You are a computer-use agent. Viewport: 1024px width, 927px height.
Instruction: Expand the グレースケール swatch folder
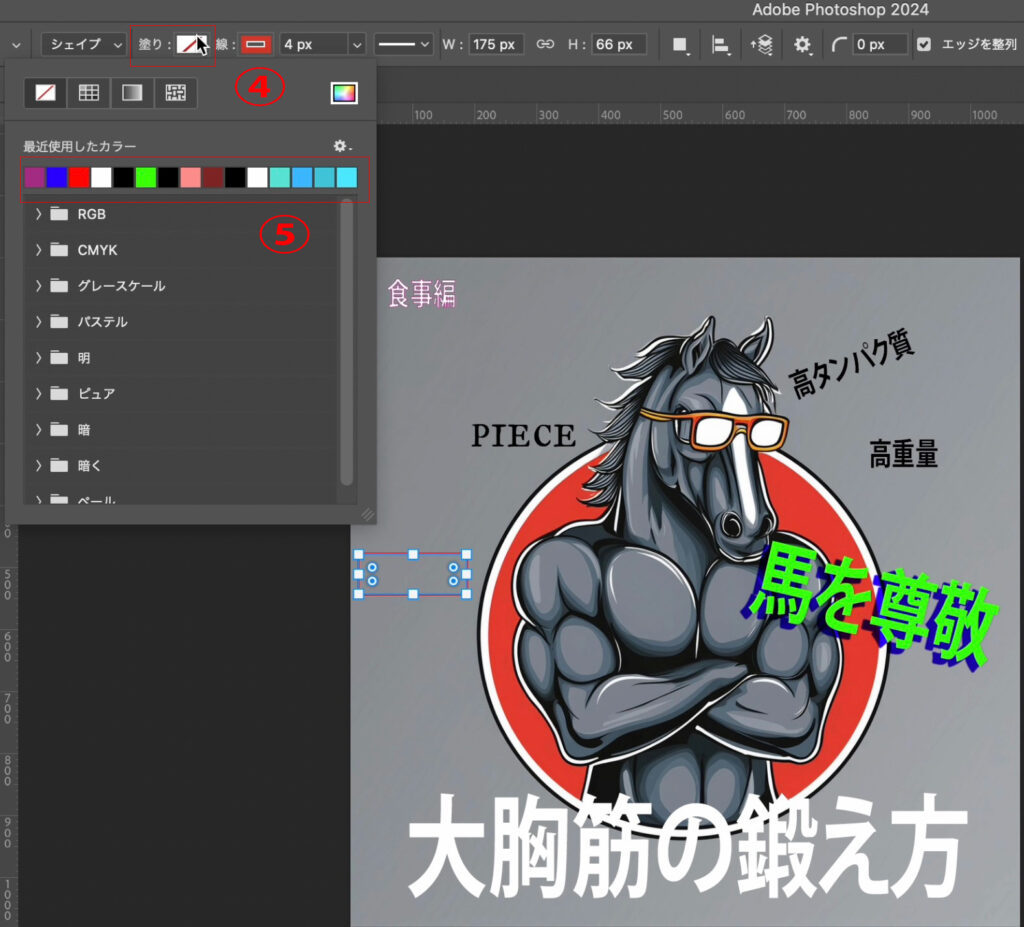coord(38,285)
